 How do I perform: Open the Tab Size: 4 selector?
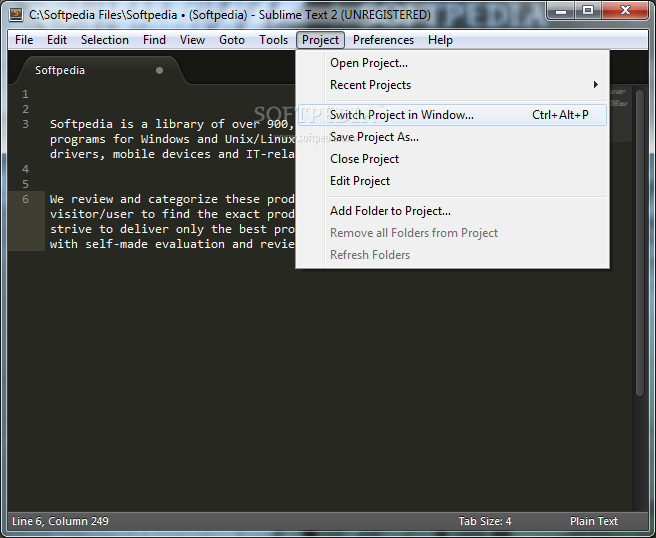[484, 521]
